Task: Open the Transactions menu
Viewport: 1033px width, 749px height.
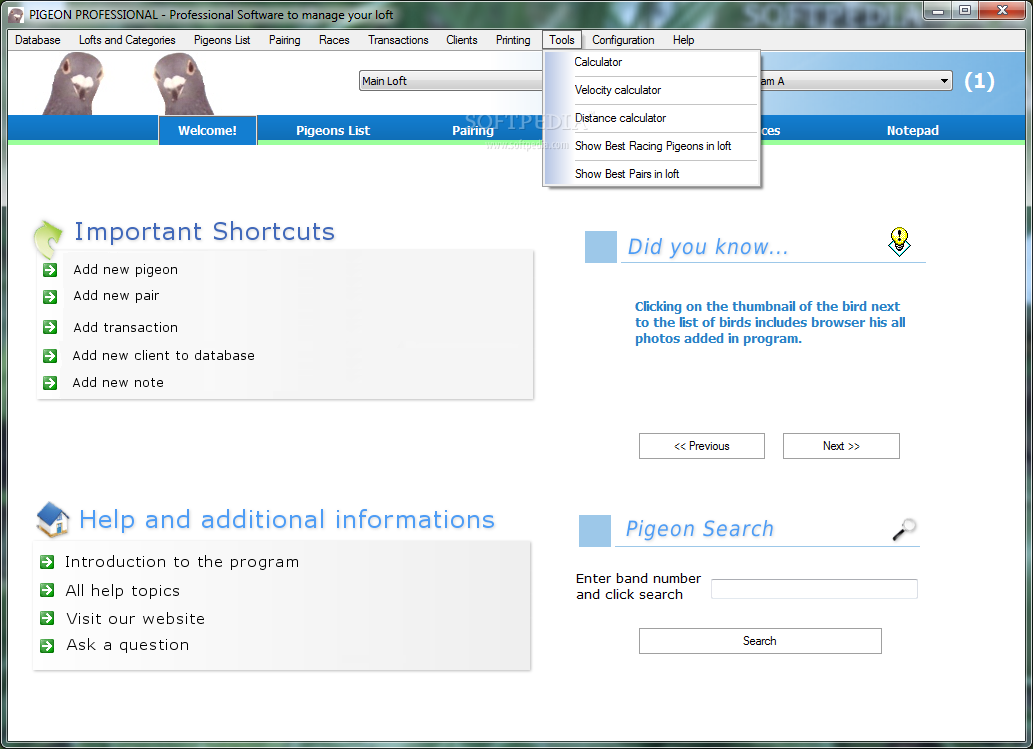Action: [x=398, y=40]
